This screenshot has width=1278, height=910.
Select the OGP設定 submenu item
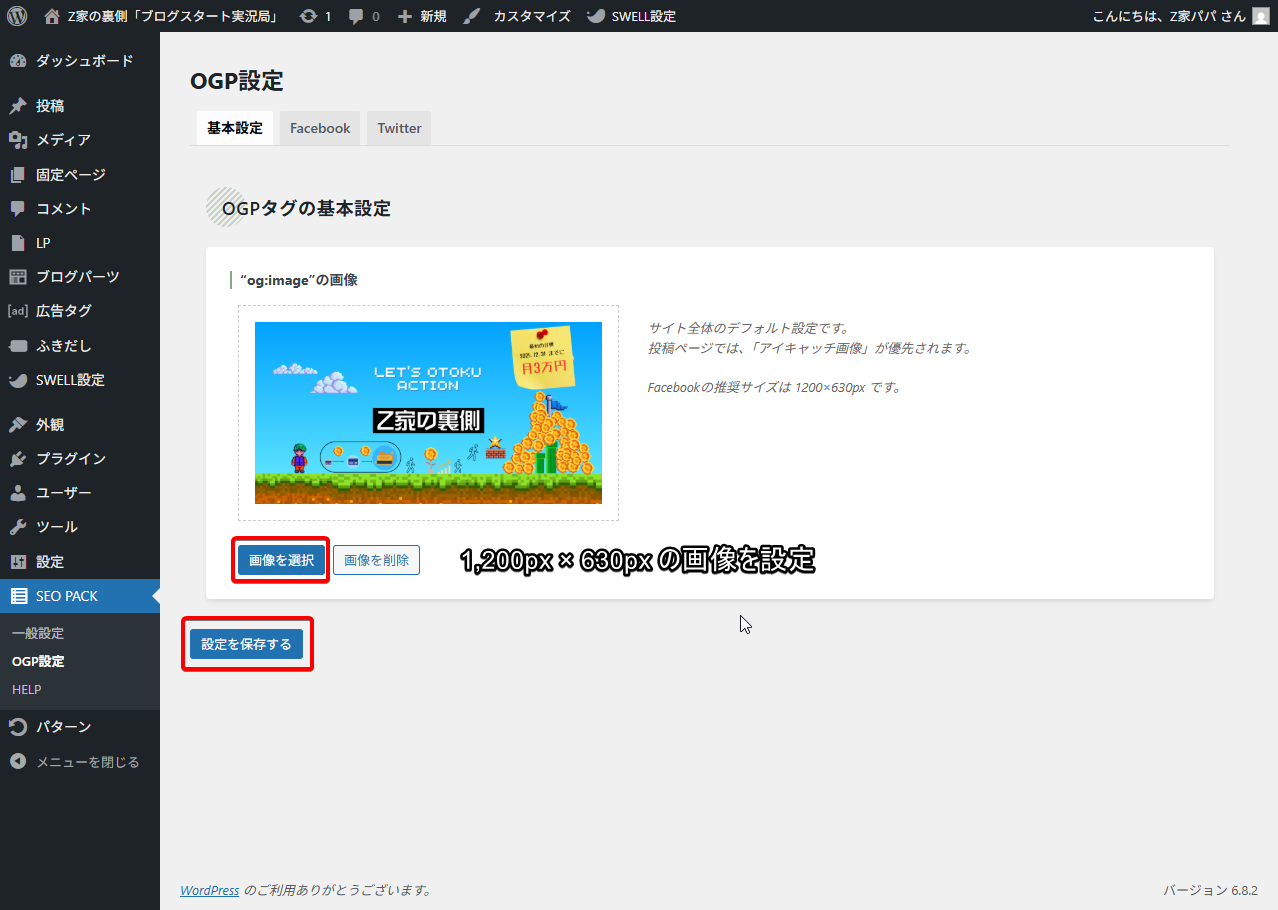[x=38, y=661]
